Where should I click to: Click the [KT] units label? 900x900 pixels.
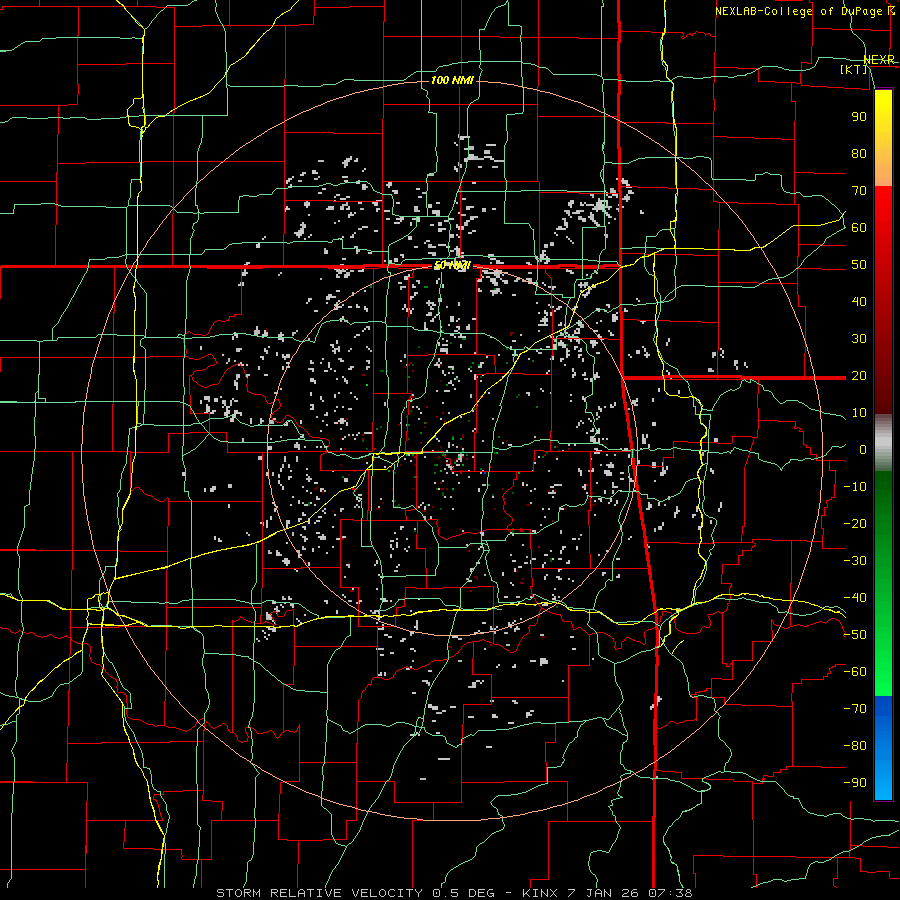coord(854,69)
